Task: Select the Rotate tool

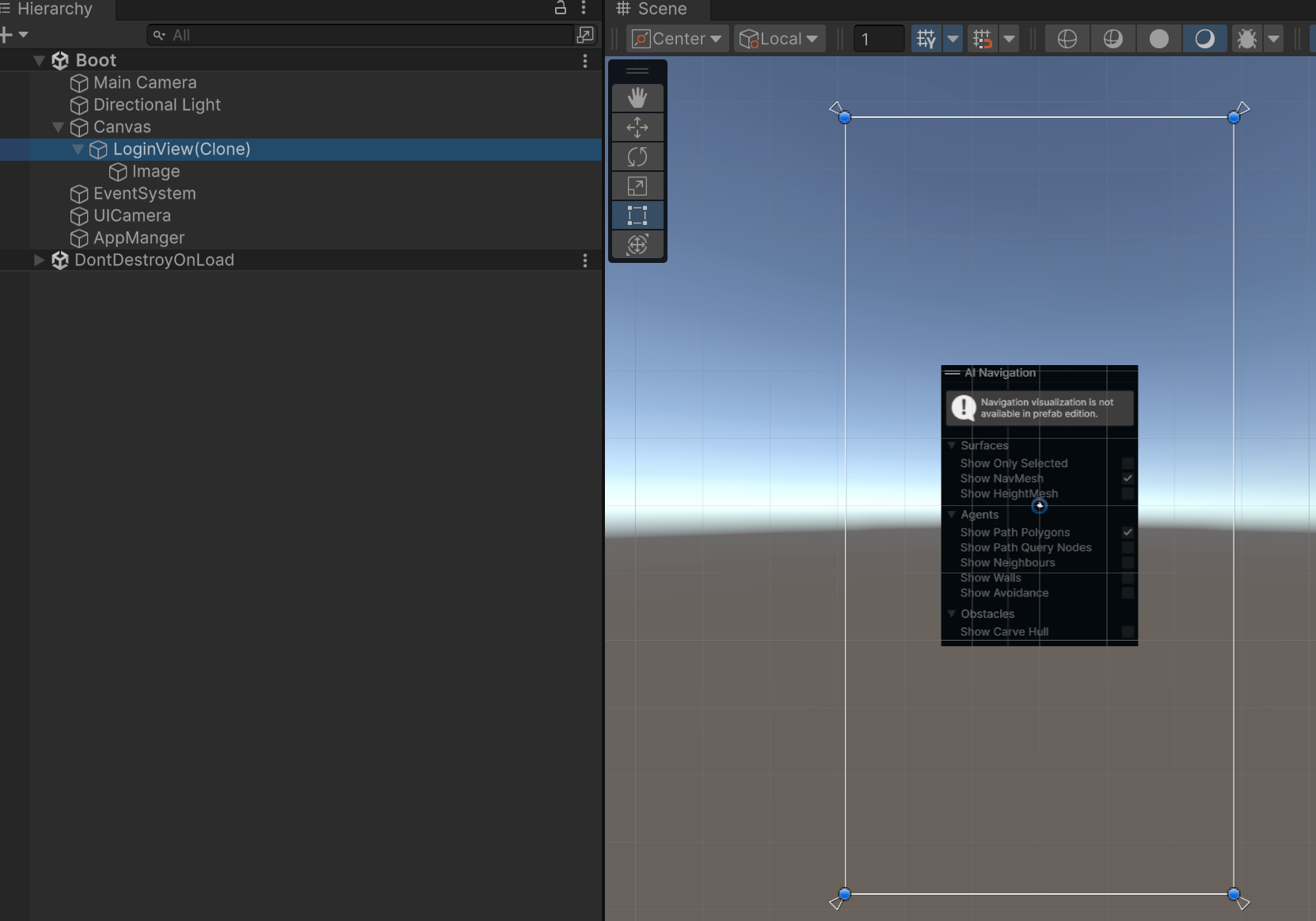Action: tap(637, 157)
